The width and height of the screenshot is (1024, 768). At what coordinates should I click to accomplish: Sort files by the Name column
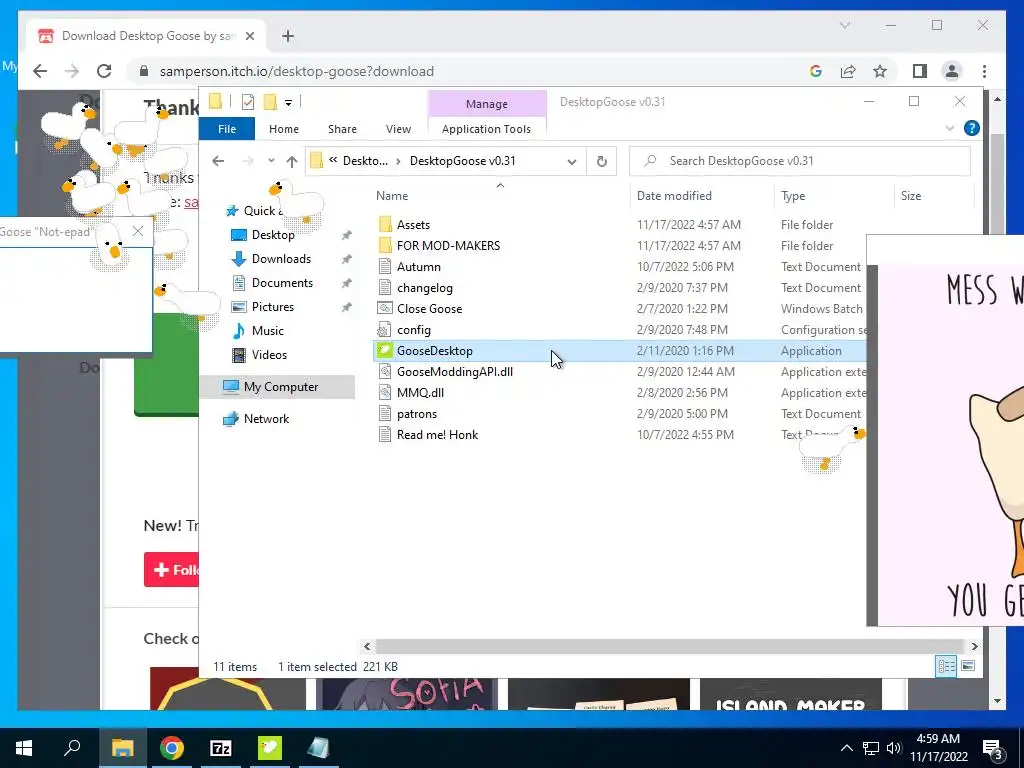click(x=392, y=195)
